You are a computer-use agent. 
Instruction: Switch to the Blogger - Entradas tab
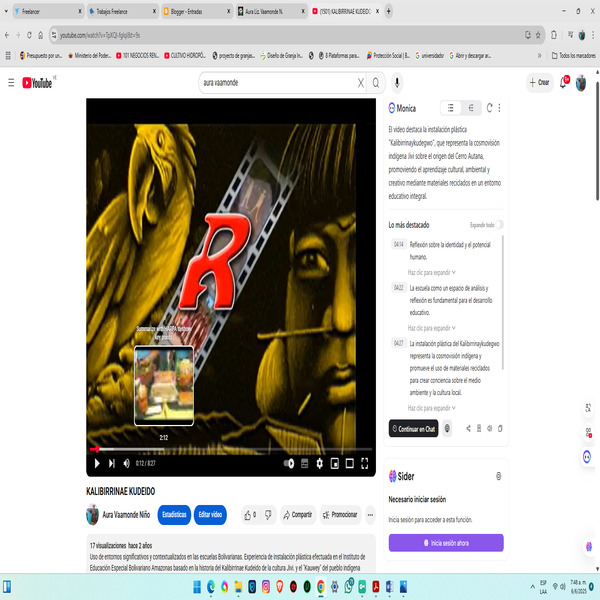[197, 11]
